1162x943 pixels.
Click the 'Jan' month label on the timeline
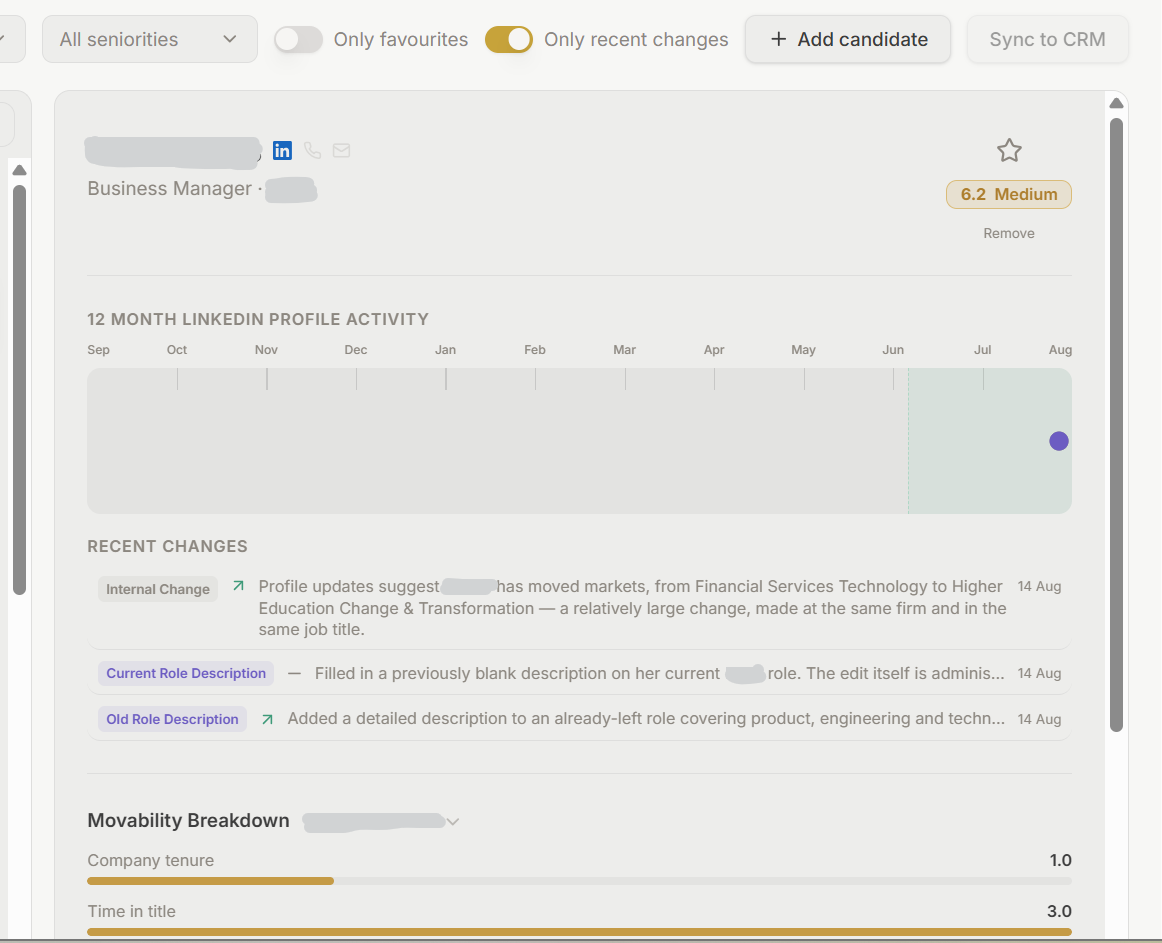click(x=445, y=350)
